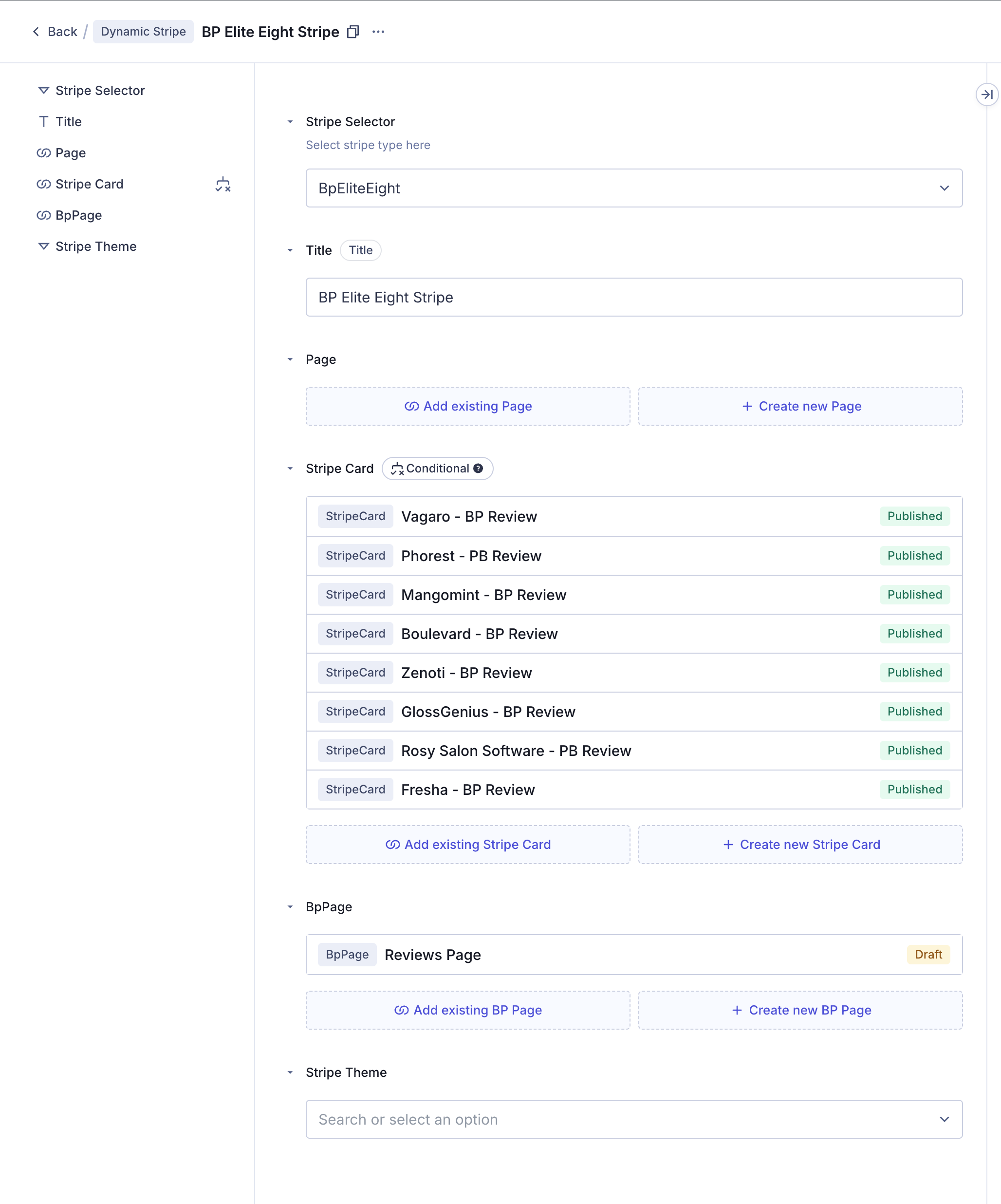
Task: Click Create new Page
Action: tap(800, 406)
